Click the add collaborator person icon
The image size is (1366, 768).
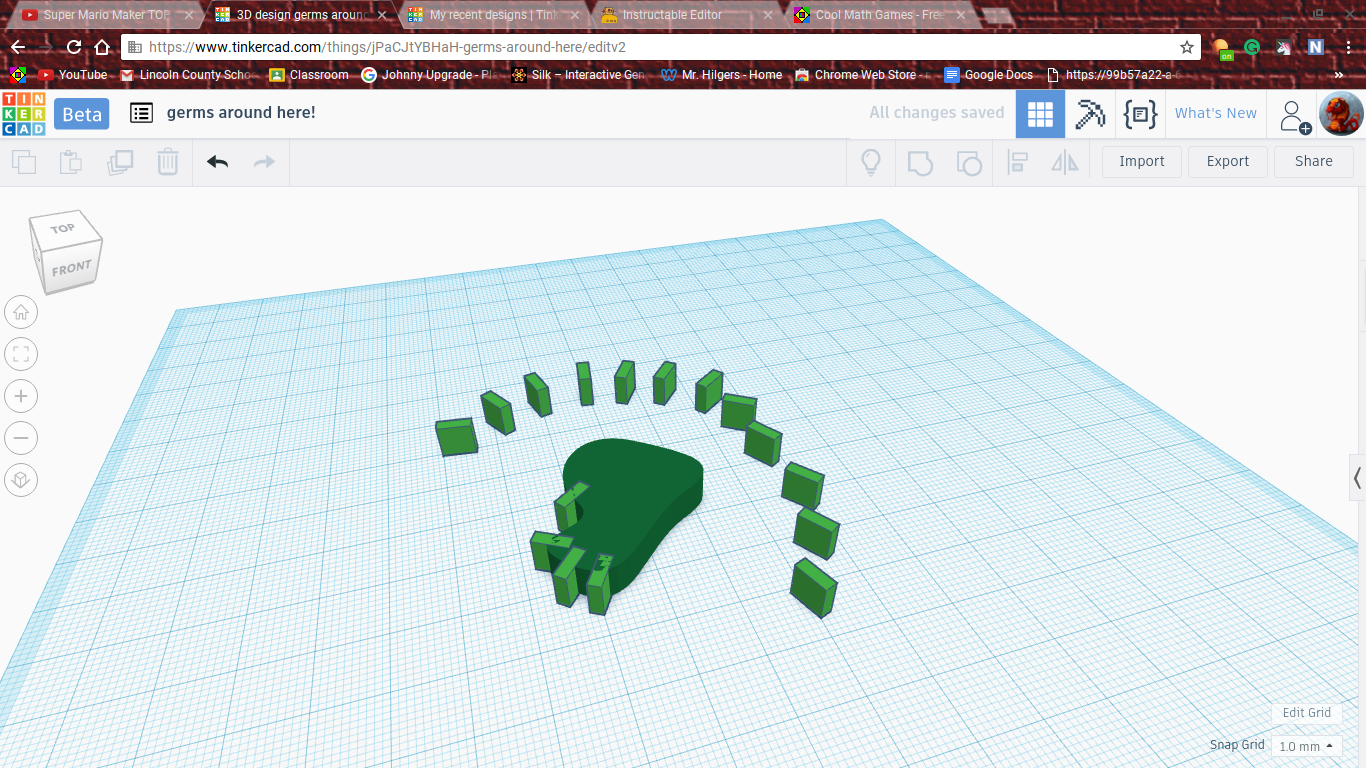tap(1295, 116)
